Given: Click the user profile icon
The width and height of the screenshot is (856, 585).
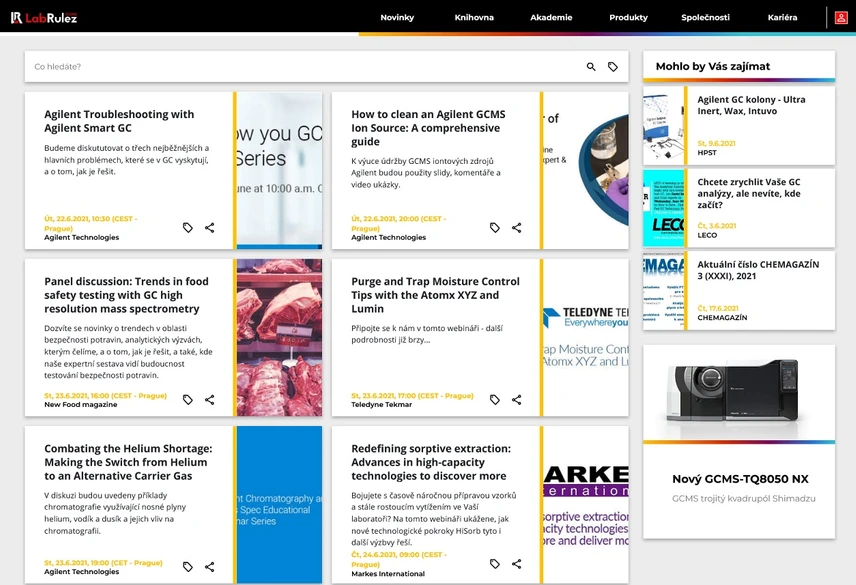Looking at the screenshot, I should pos(841,17).
